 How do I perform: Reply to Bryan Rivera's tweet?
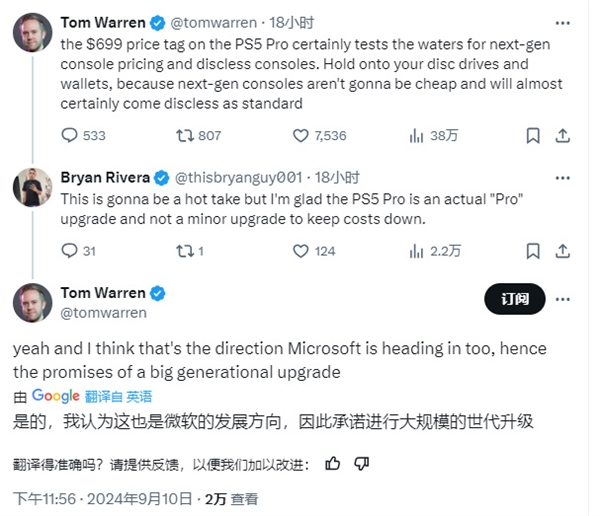point(70,250)
